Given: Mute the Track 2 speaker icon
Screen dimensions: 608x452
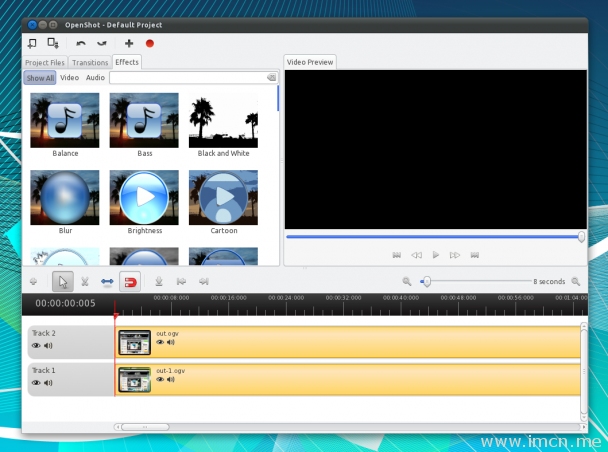Looking at the screenshot, I should (48, 345).
